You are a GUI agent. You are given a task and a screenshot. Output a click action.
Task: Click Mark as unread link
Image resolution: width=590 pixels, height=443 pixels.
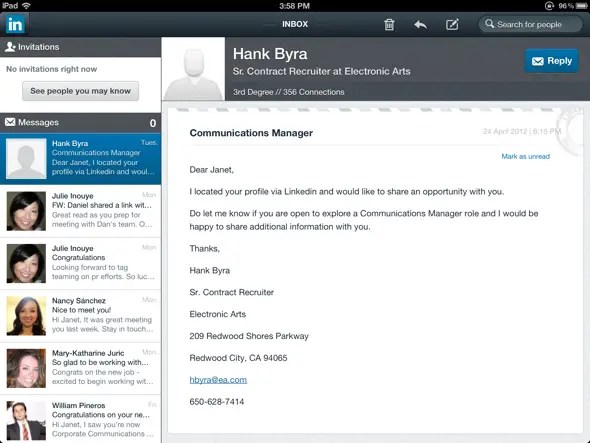(x=525, y=156)
